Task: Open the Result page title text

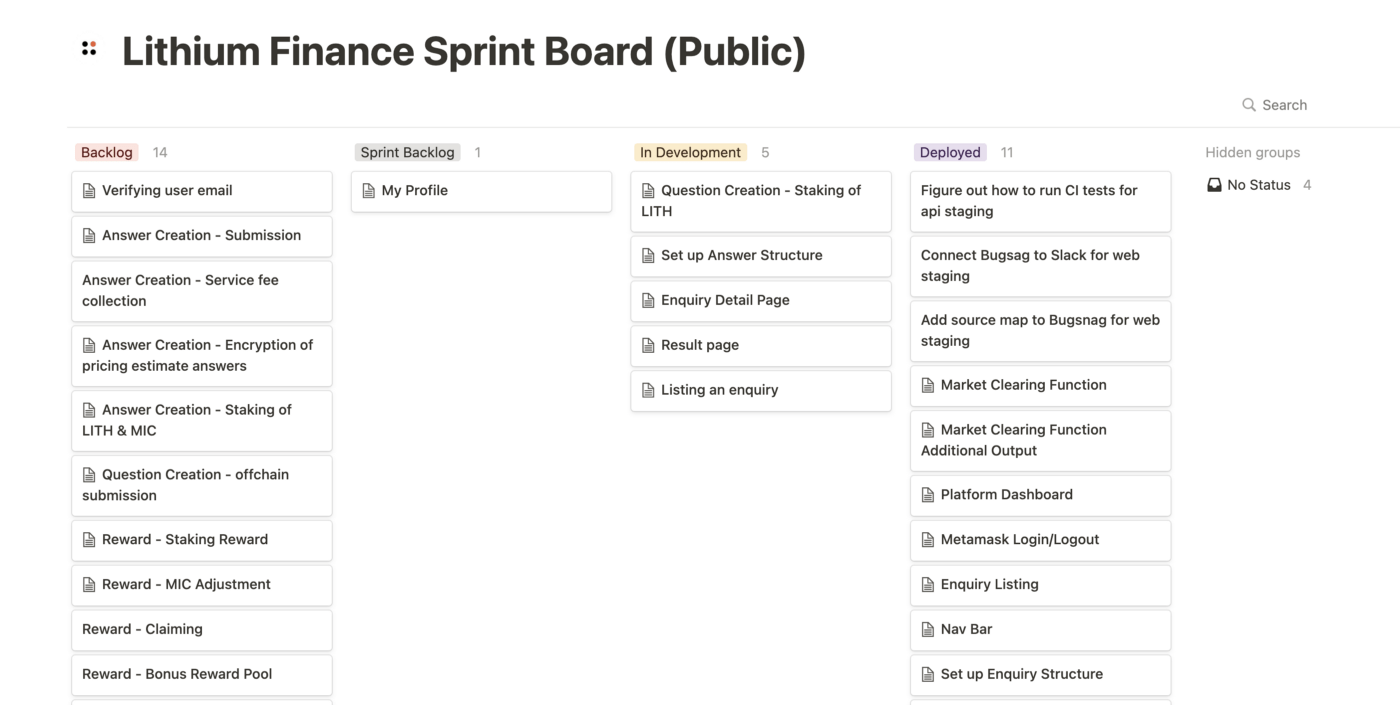Action: coord(700,345)
